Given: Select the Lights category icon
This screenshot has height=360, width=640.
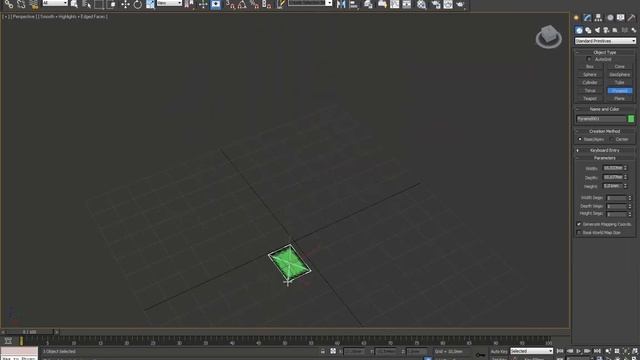Looking at the screenshot, I should coord(597,30).
